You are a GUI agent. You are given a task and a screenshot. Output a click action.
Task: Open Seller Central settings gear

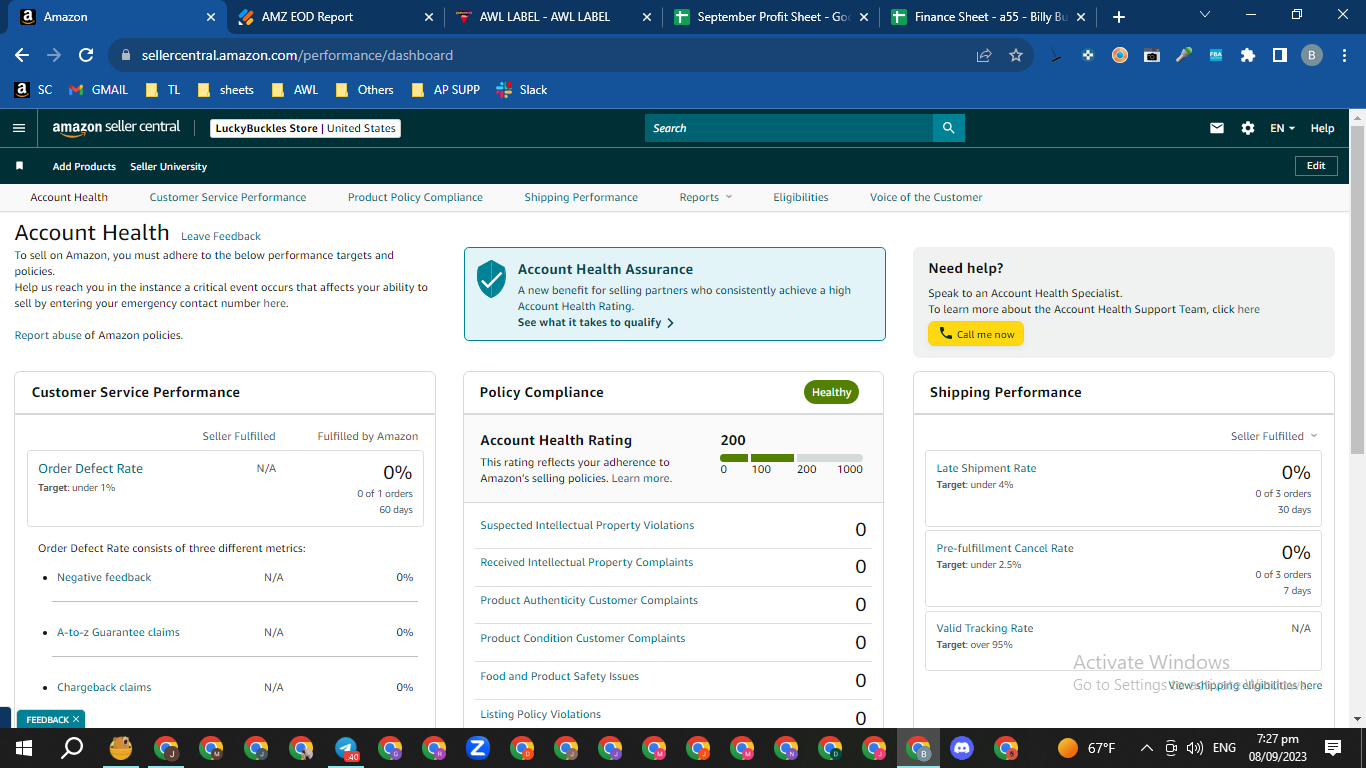click(x=1247, y=128)
